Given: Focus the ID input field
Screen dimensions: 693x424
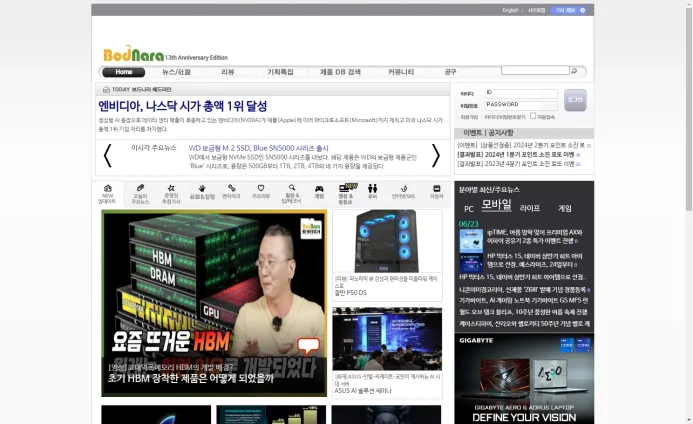Looking at the screenshot, I should click(522, 93).
